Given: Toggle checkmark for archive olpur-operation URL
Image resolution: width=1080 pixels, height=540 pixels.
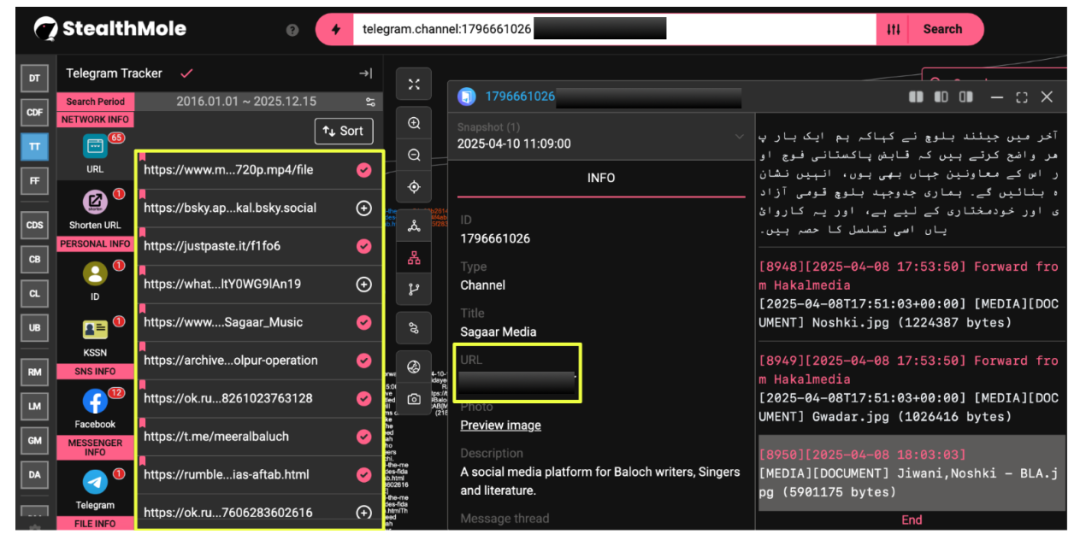Looking at the screenshot, I should pyautogui.click(x=364, y=360).
